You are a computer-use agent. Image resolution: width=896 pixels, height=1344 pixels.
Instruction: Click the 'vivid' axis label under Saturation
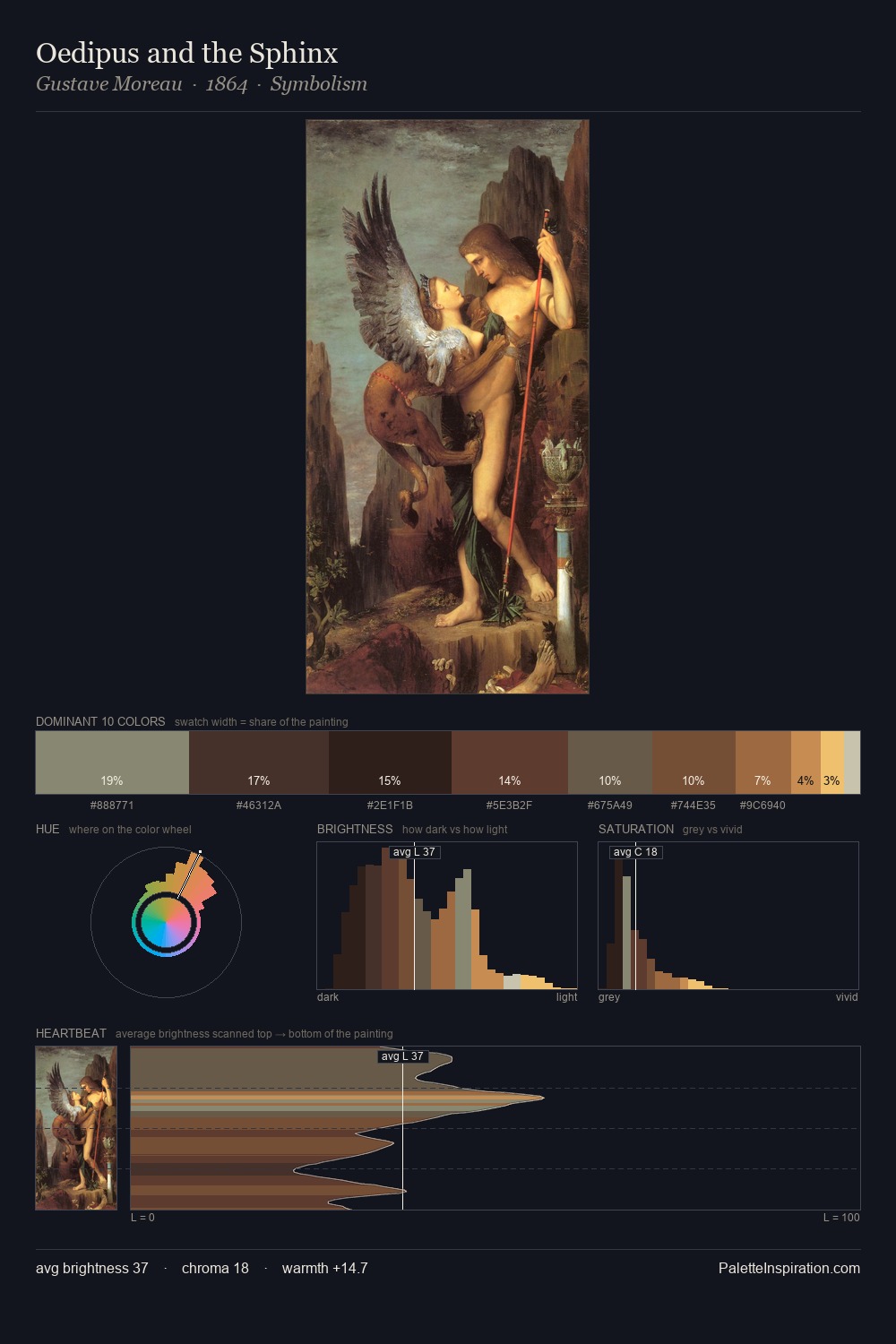click(x=847, y=997)
